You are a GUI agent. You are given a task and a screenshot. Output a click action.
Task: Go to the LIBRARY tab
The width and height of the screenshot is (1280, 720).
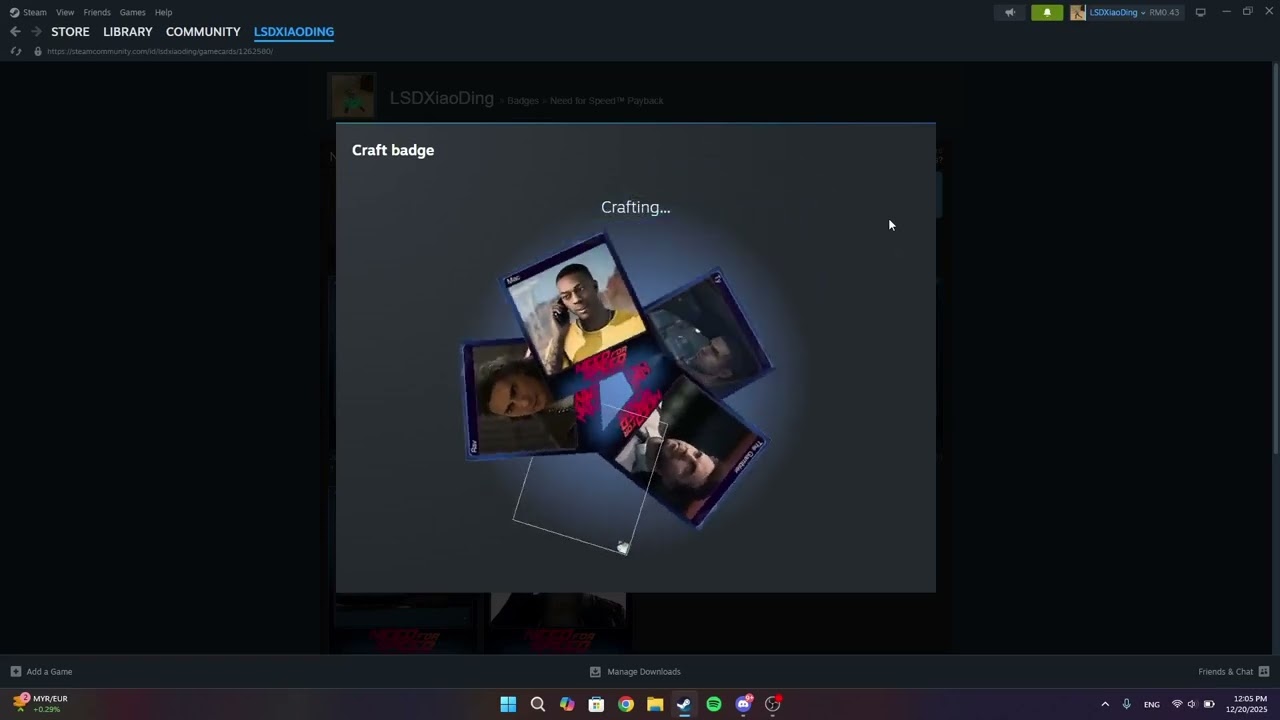click(128, 32)
